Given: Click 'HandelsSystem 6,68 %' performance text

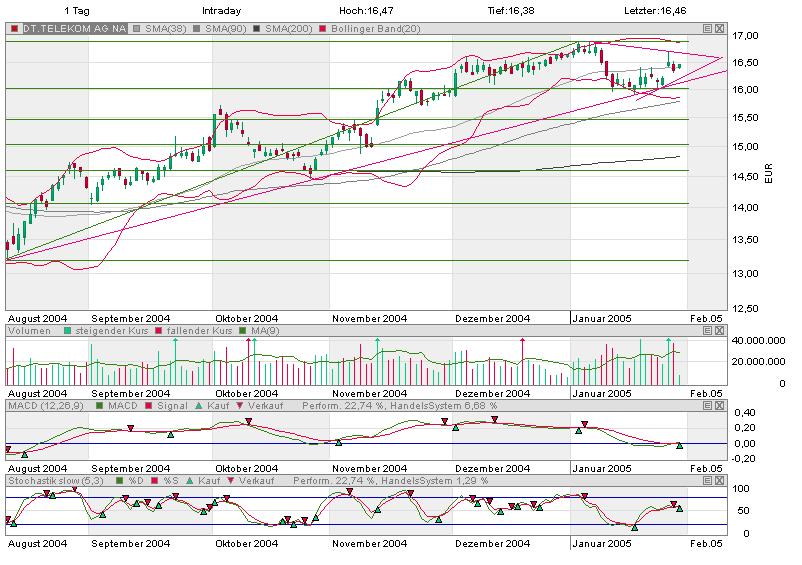Looking at the screenshot, I should [443, 406].
